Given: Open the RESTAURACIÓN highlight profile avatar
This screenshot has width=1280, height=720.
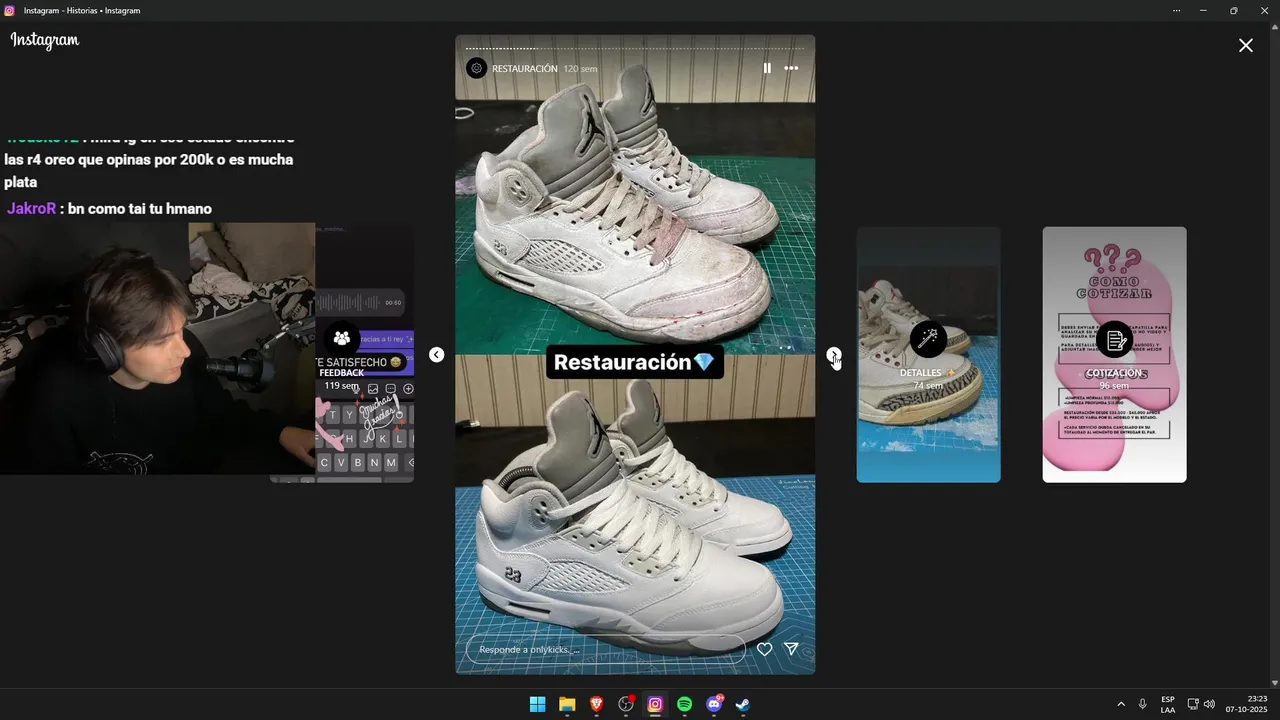Looking at the screenshot, I should 477,68.
